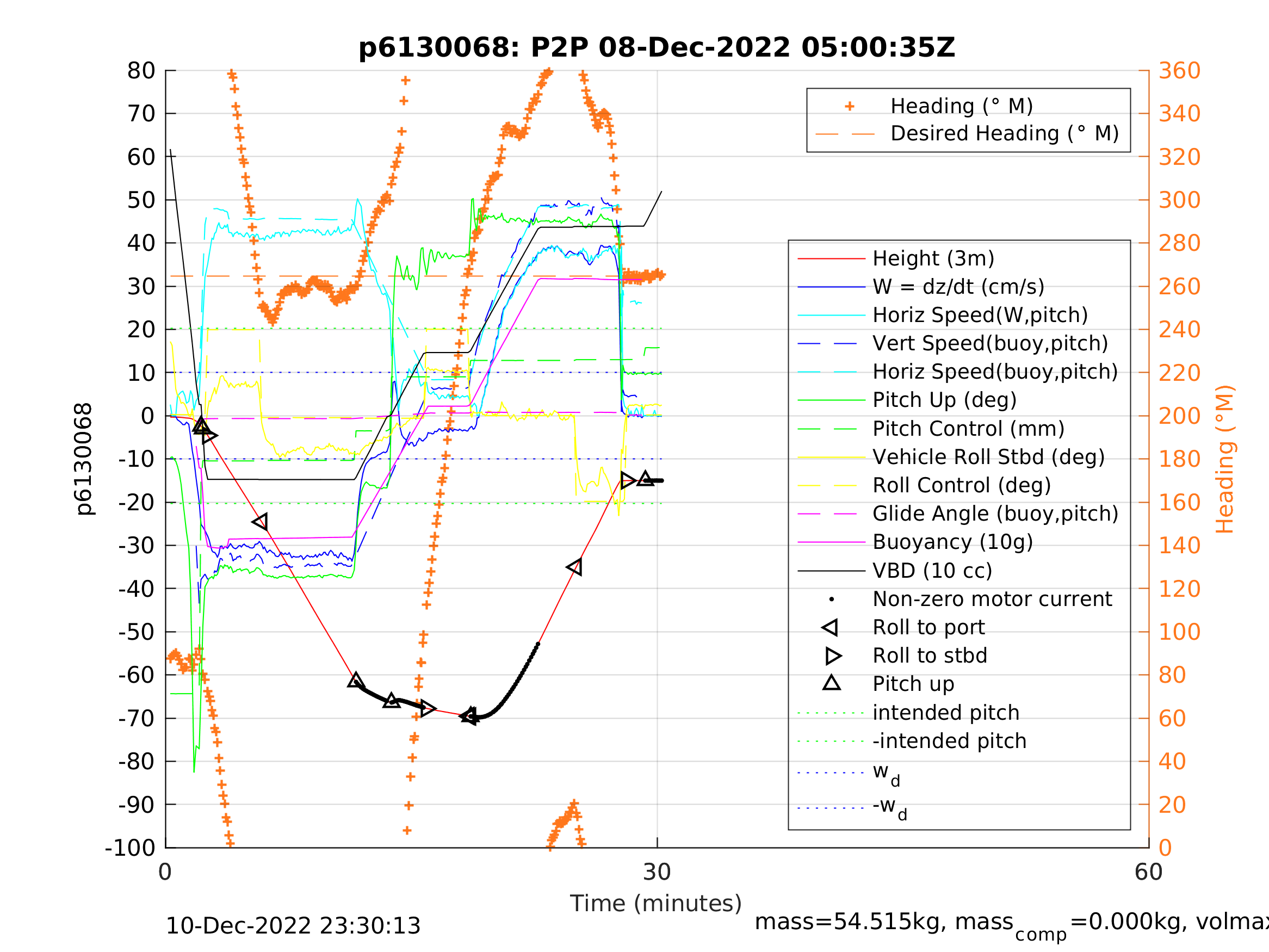Click the 'Pitch Control (mm)' legend label
The width and height of the screenshot is (1269, 952).
pos(968,429)
